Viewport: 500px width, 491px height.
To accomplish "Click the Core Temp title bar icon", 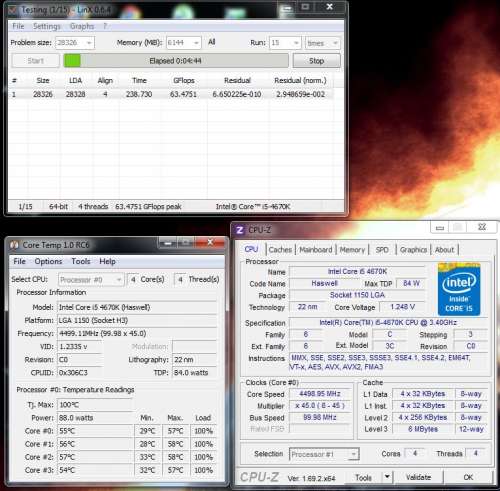I will pyautogui.click(x=14, y=245).
